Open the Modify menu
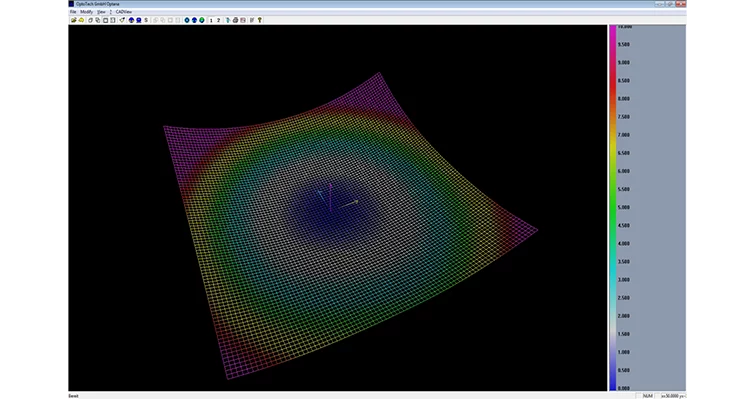Viewport: 755px width, 399px height. point(87,12)
